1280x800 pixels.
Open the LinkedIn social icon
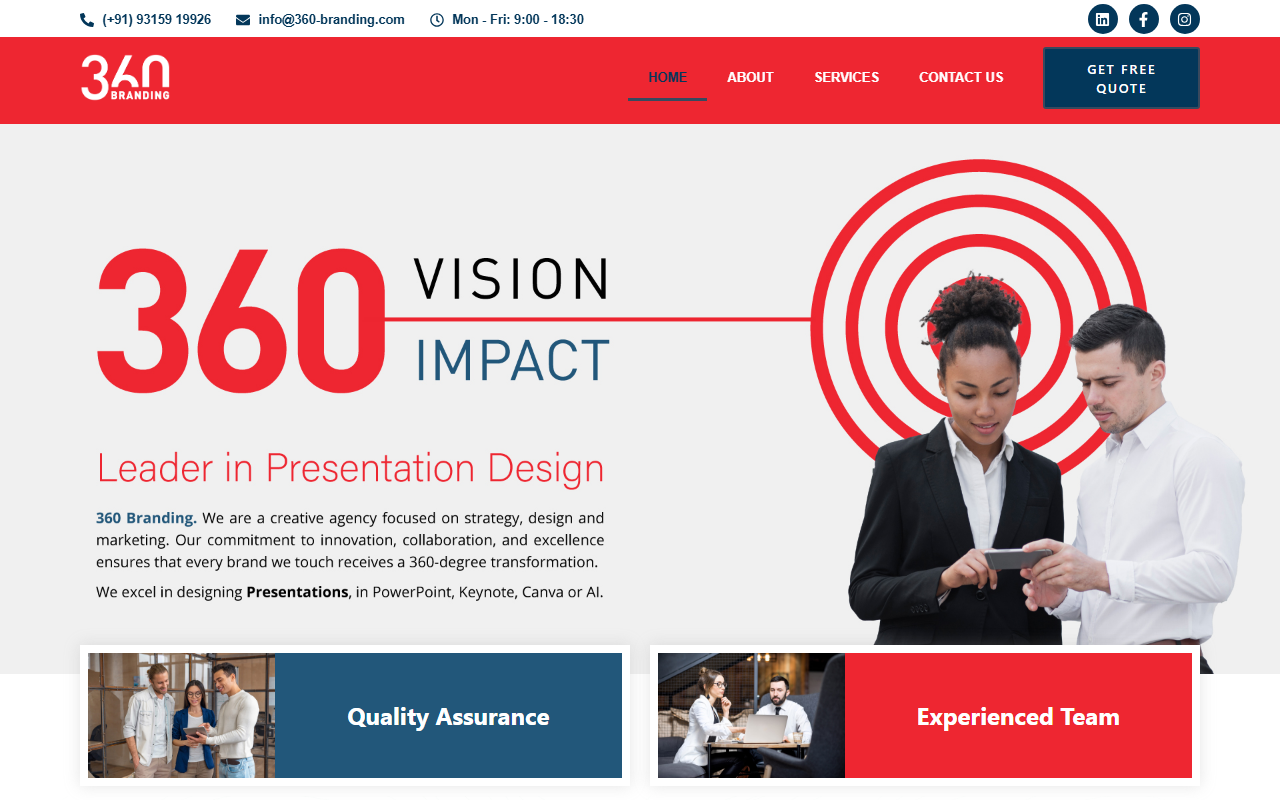click(x=1103, y=19)
